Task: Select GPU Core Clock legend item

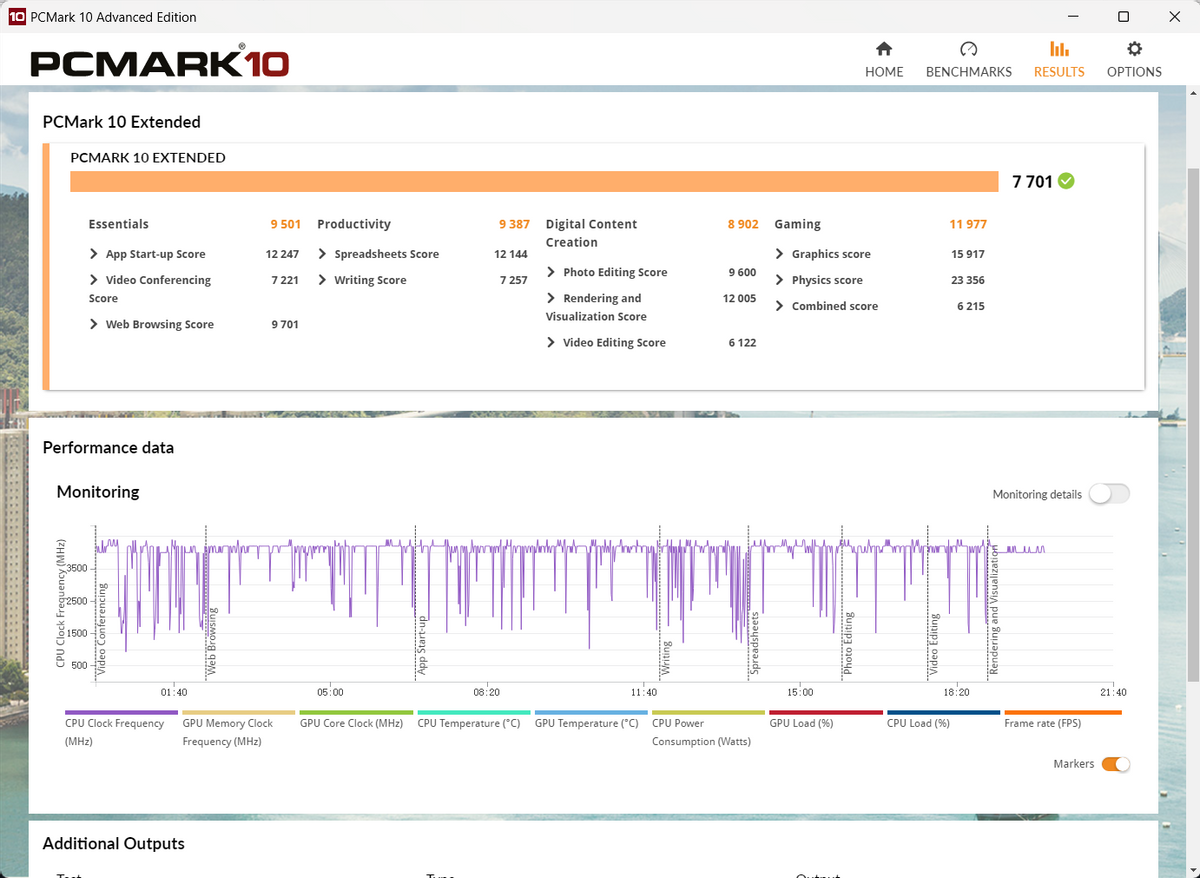Action: (x=356, y=721)
